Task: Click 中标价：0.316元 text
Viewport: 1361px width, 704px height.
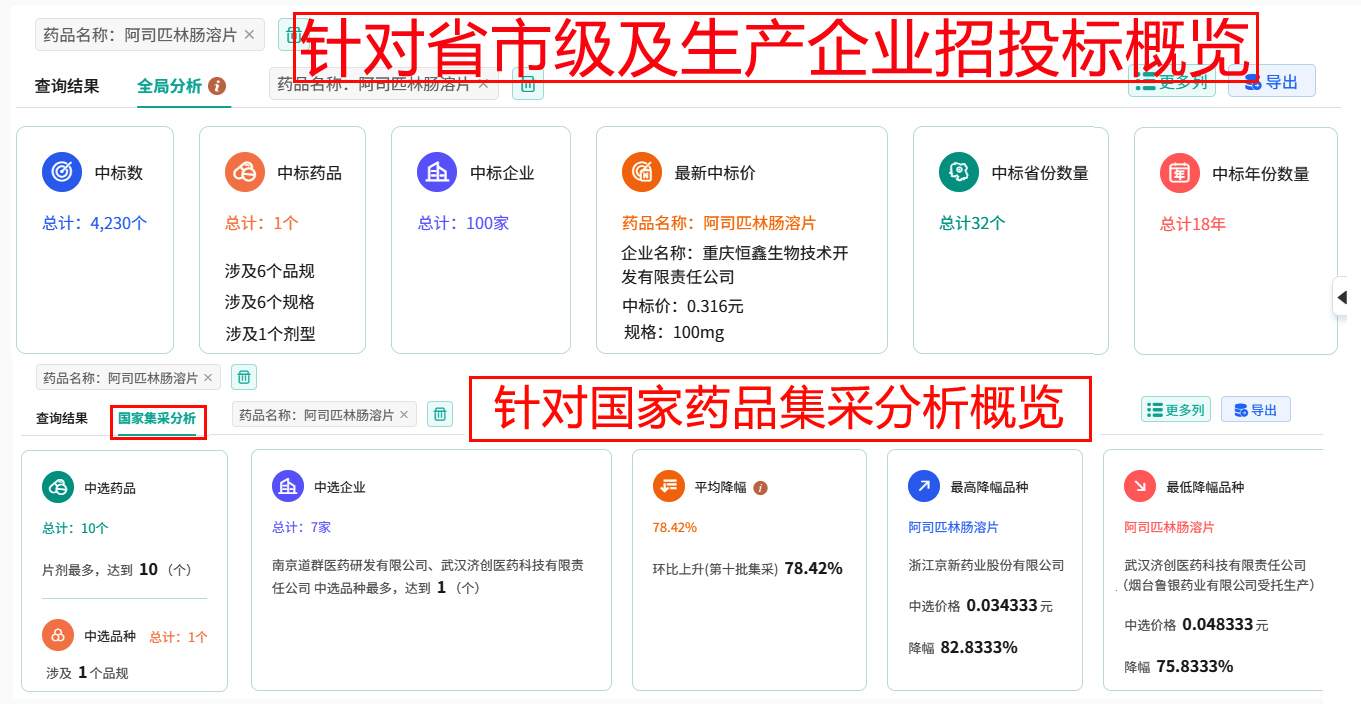Action: click(x=683, y=306)
